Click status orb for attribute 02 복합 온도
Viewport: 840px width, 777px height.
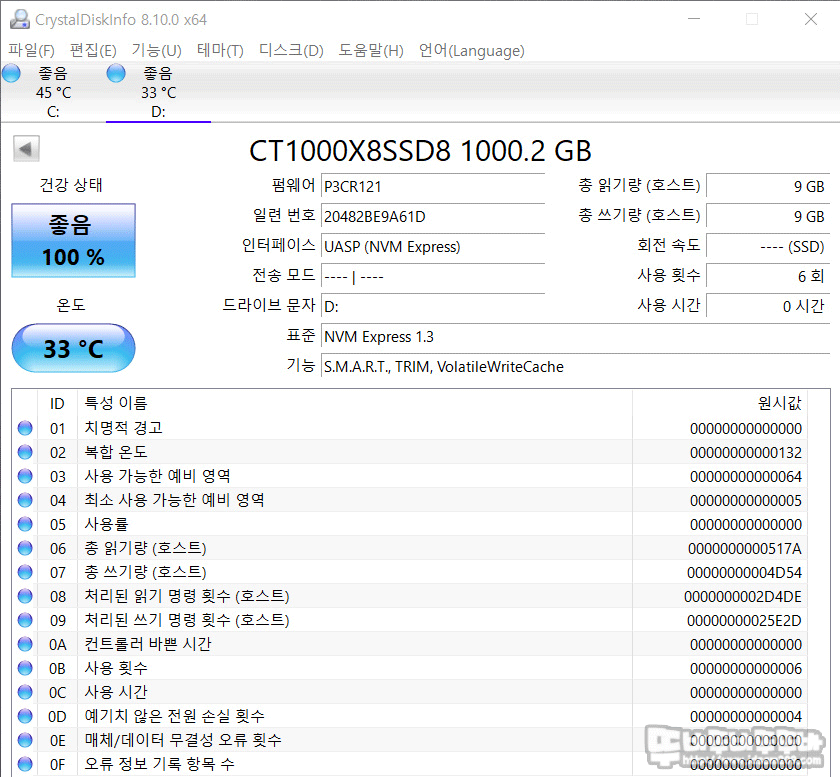point(25,452)
